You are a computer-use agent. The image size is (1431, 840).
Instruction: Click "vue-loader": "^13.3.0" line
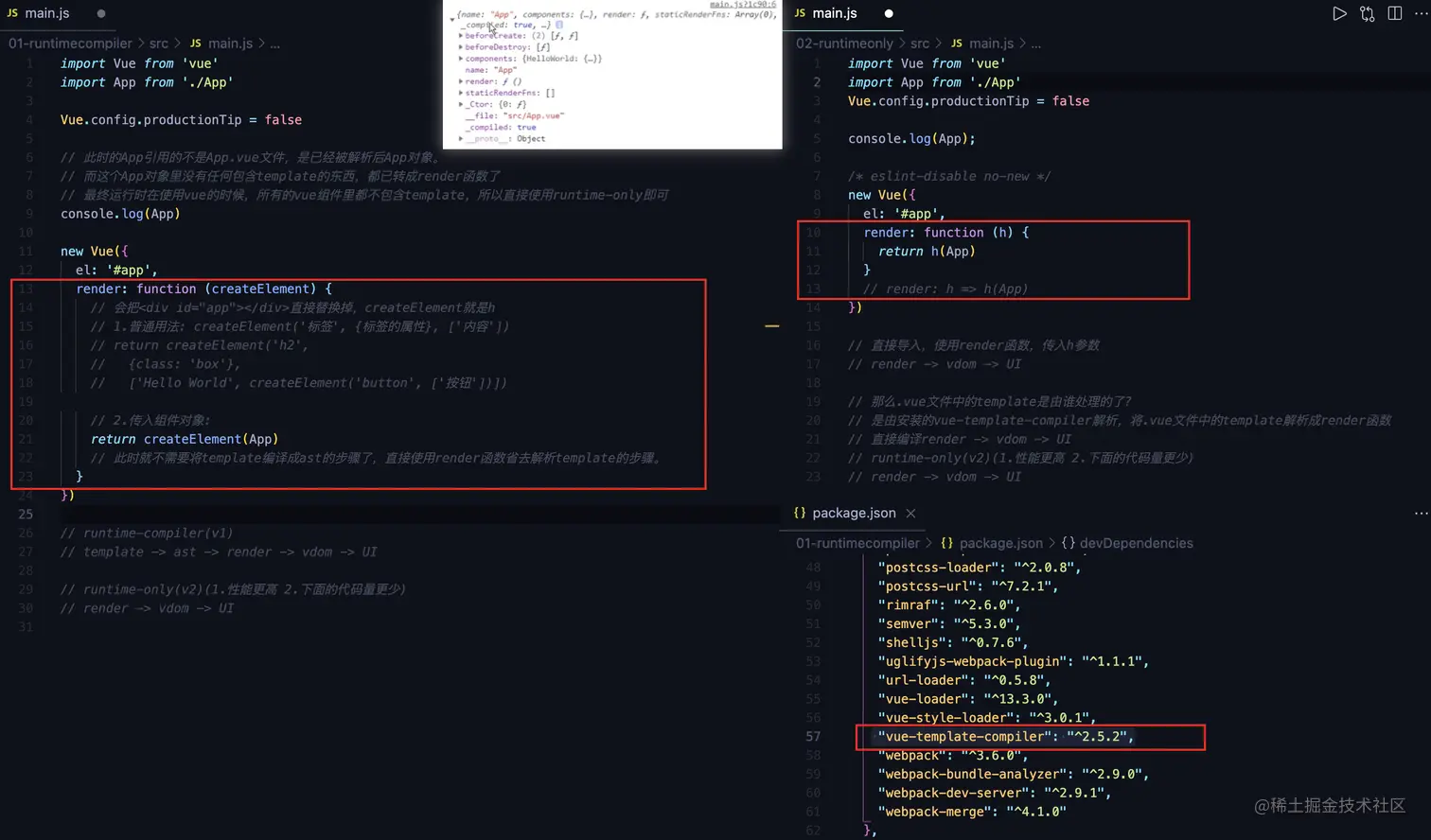968,698
